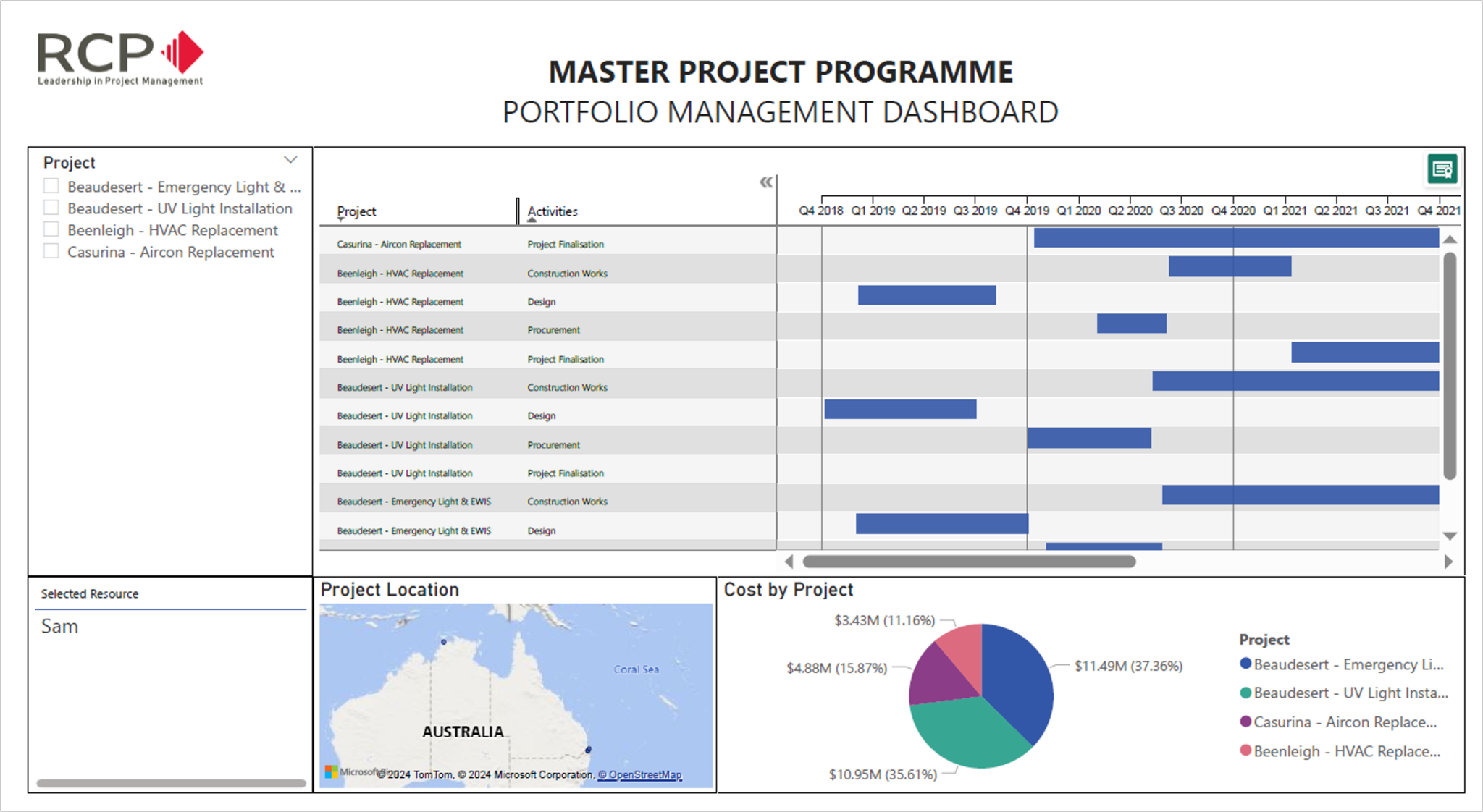Collapse the Project slicer with its chevron
This screenshot has height=812, width=1483.
click(x=290, y=159)
